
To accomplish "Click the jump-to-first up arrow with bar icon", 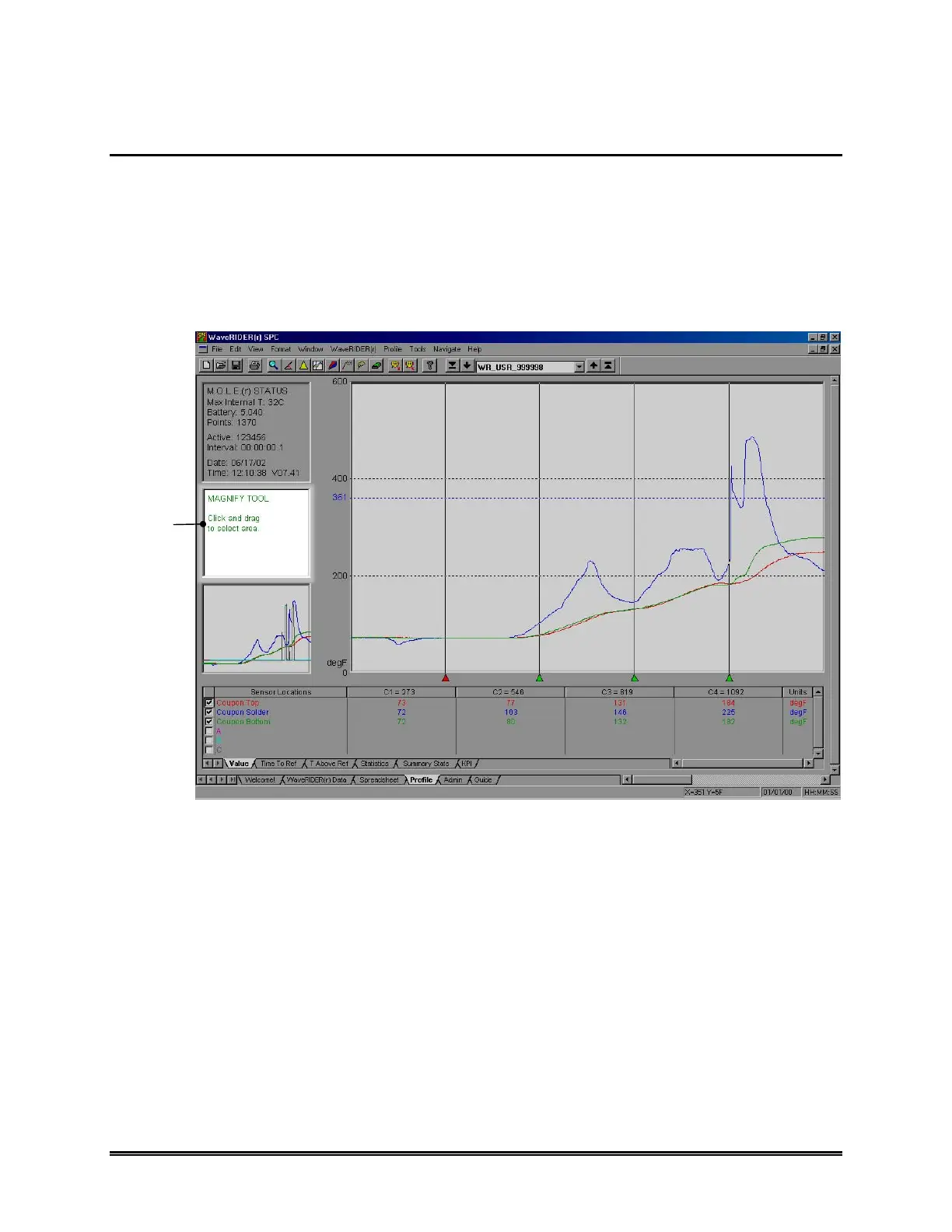I will (x=608, y=366).
